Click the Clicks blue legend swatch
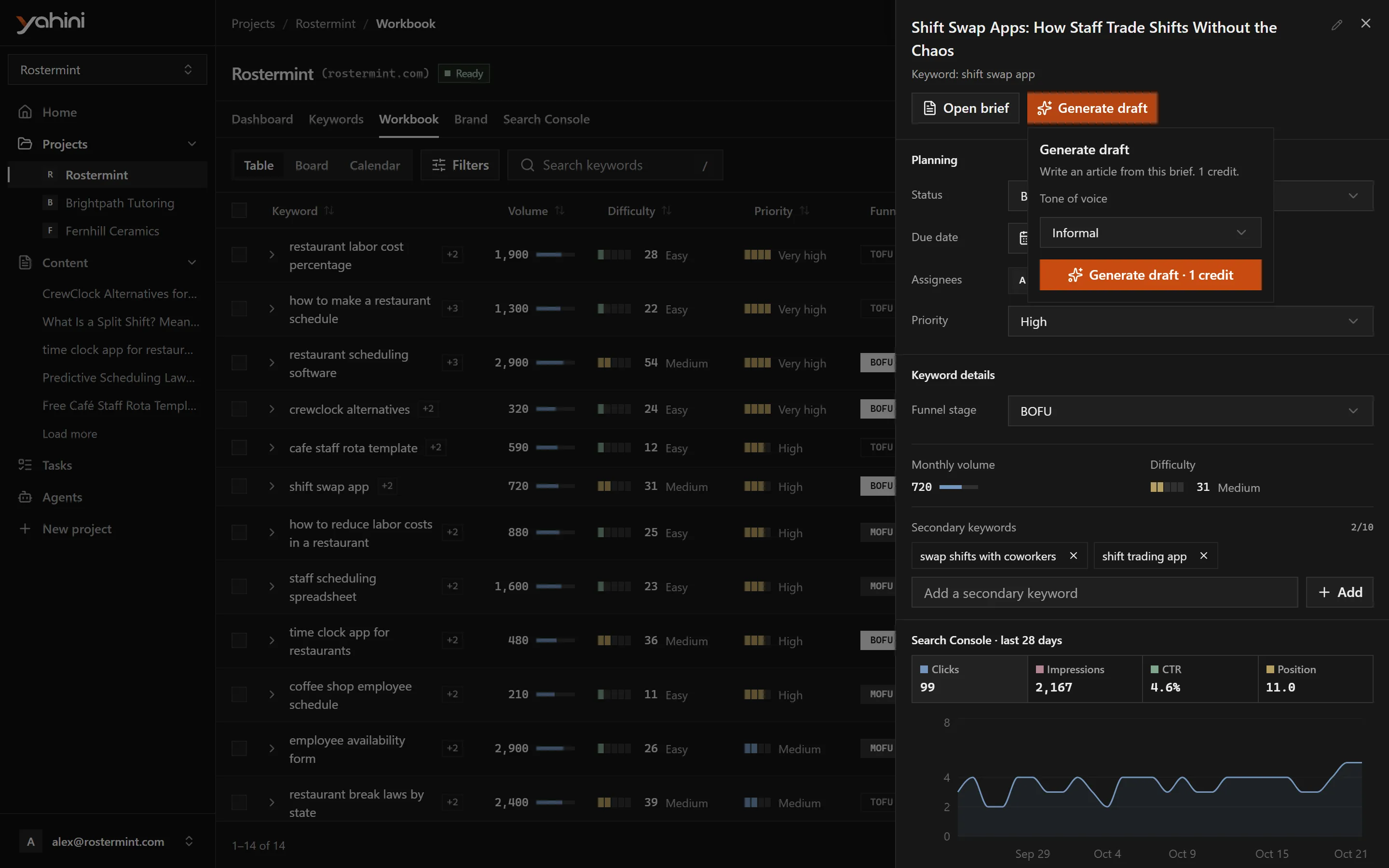 click(x=924, y=669)
